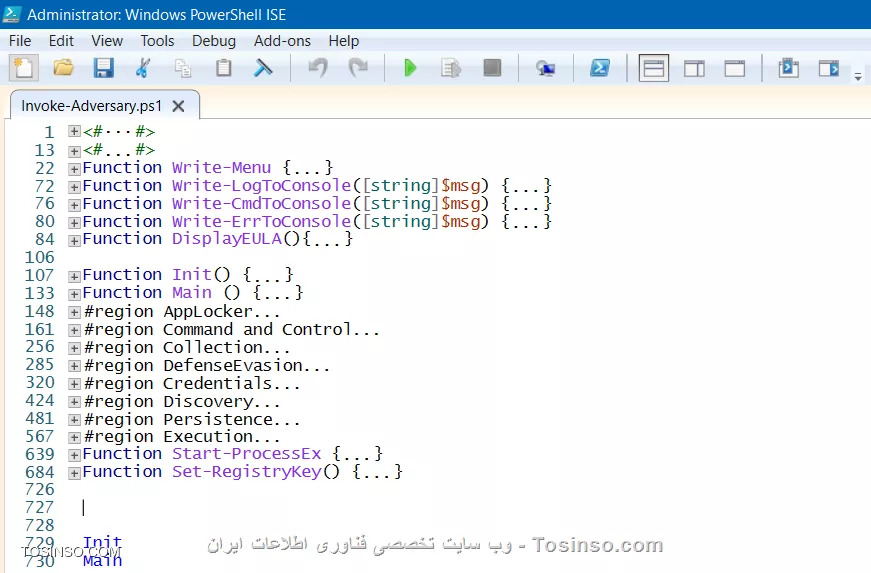The width and height of the screenshot is (871, 573).
Task: Open the Edit menu
Action: coord(61,41)
